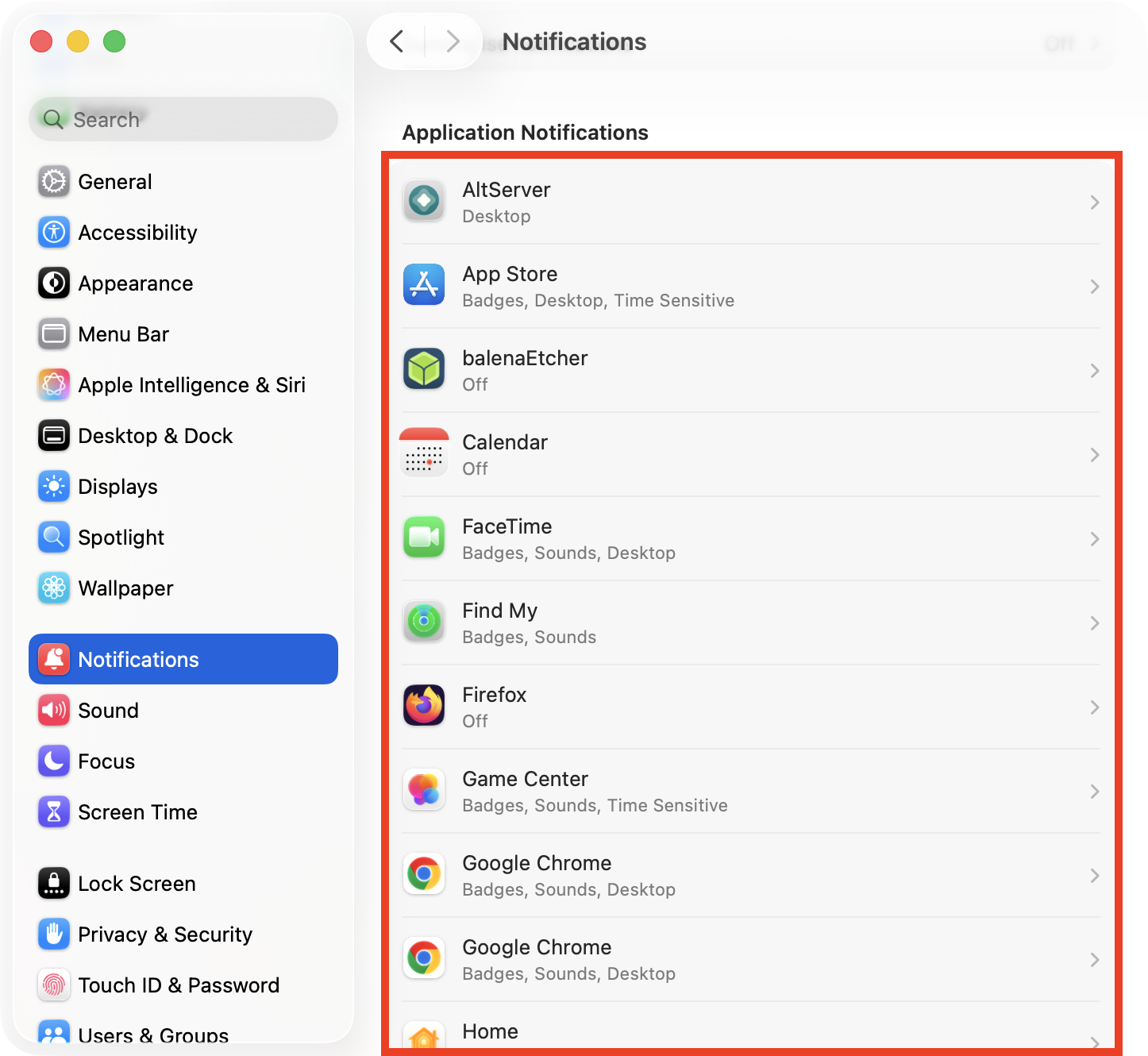The height and width of the screenshot is (1056, 1148).
Task: Expand FaceTime notification settings
Action: point(1094,538)
